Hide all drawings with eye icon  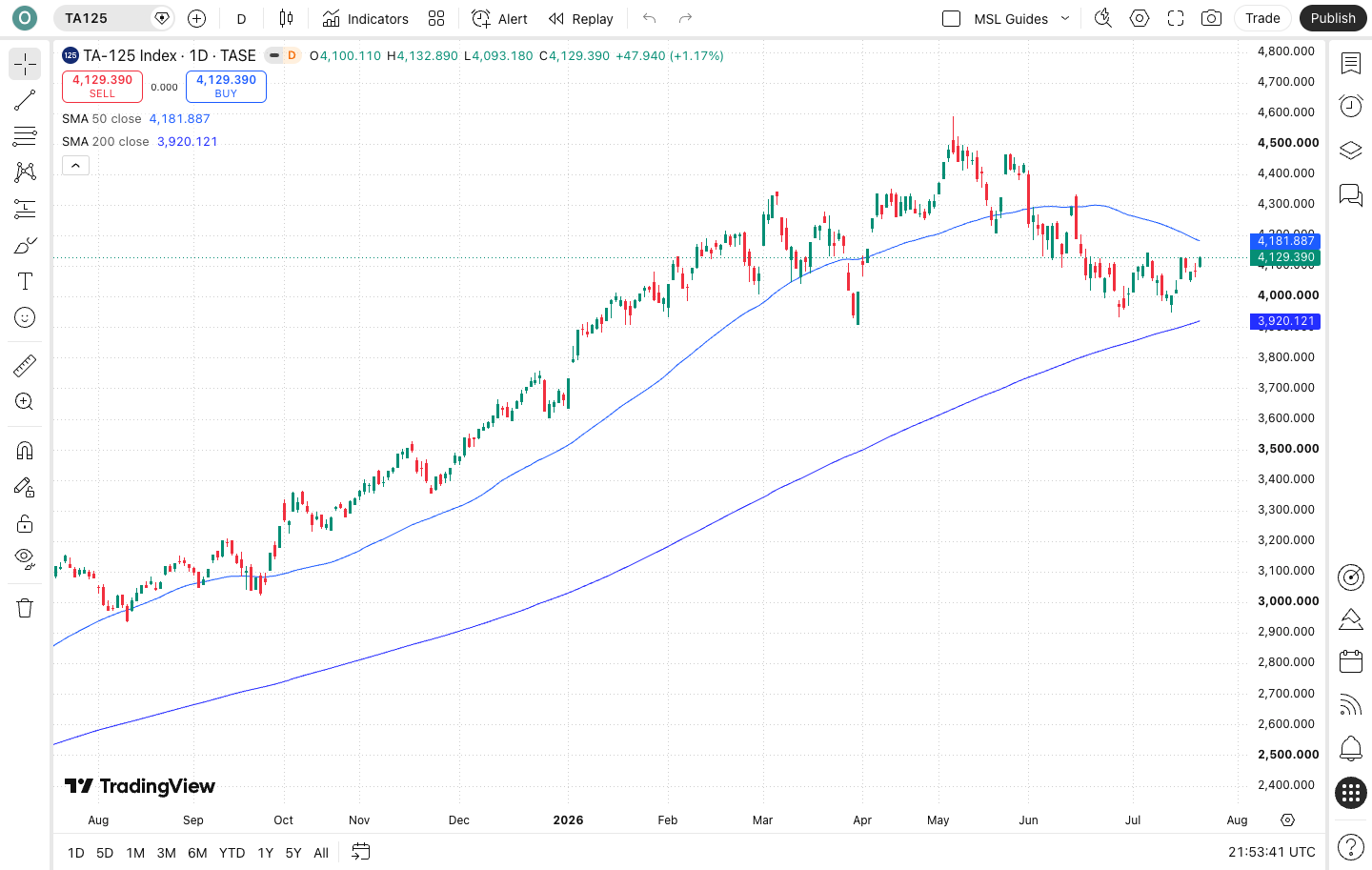[25, 558]
